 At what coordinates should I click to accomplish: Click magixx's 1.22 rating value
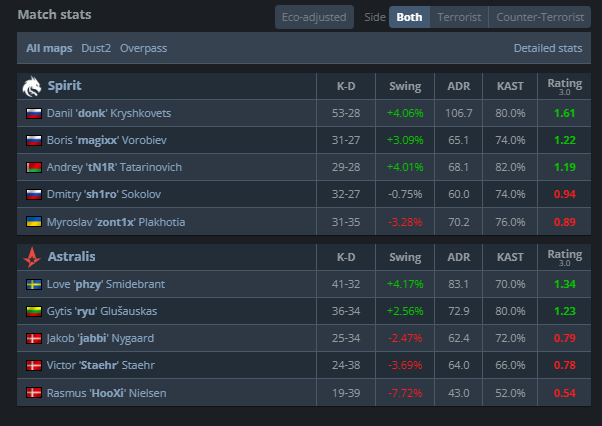(564, 140)
